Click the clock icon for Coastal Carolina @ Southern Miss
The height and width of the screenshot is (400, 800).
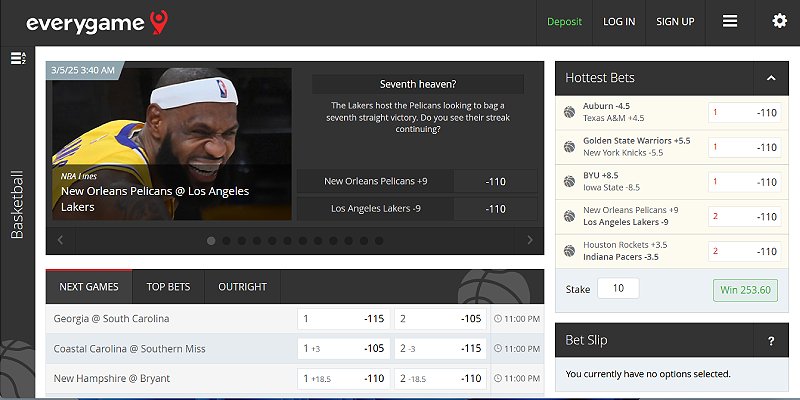498,349
